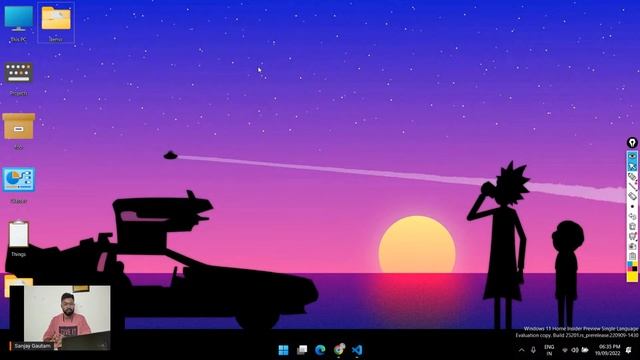Click the volume speaker tray icon
Image resolution: width=640 pixels, height=360 pixels.
pyautogui.click(x=575, y=350)
